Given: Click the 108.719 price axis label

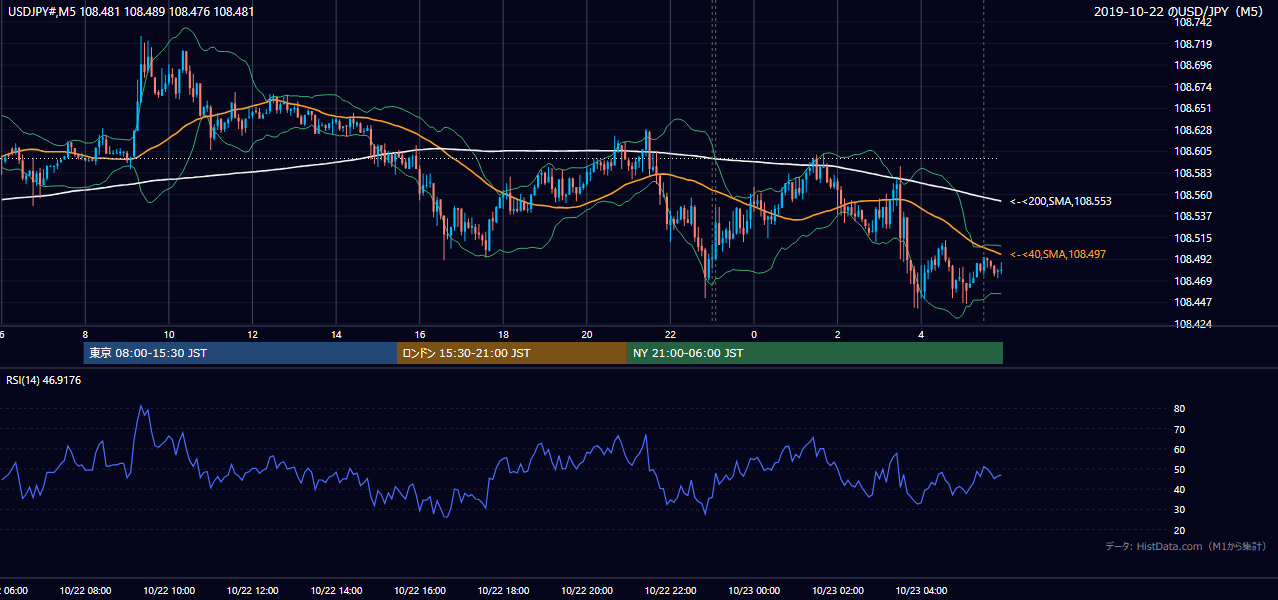Looking at the screenshot, I should click(1193, 44).
